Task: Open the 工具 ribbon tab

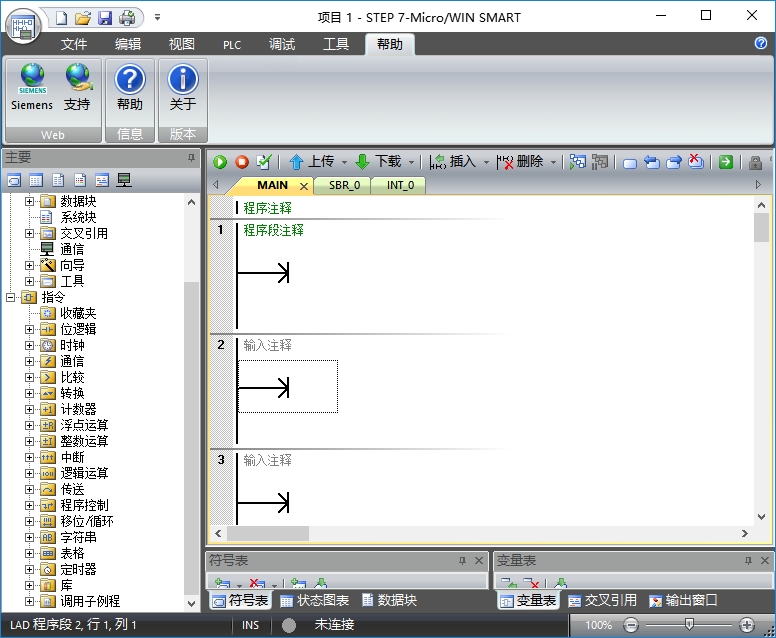Action: click(336, 45)
